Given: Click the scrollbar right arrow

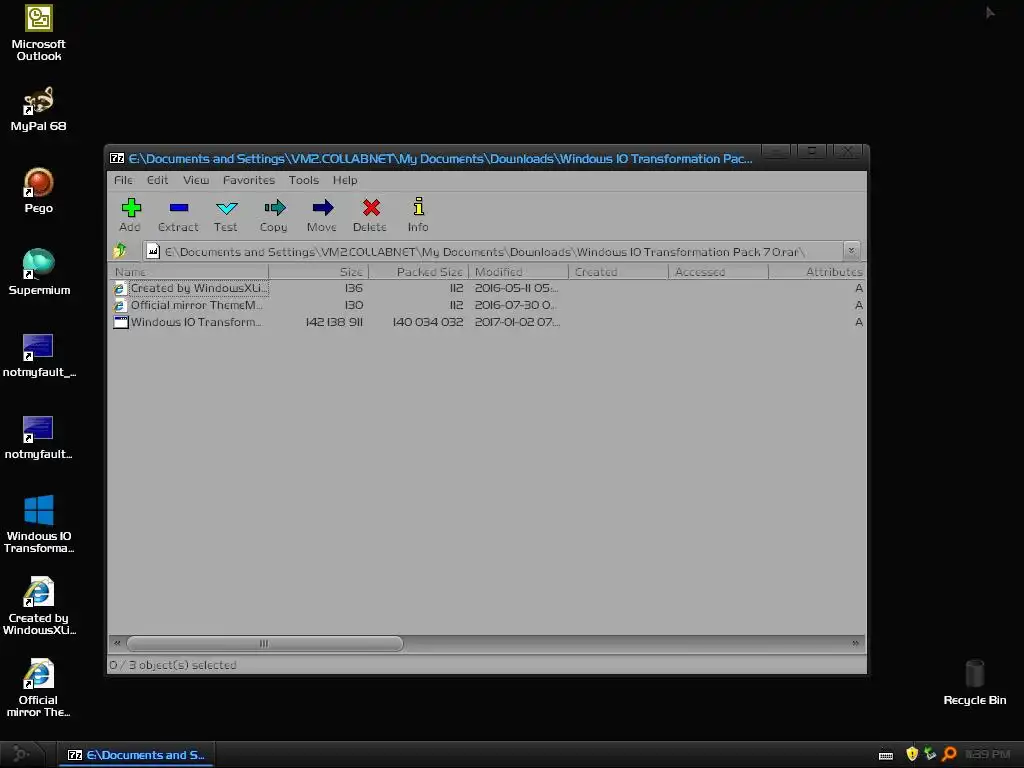Looking at the screenshot, I should click(x=856, y=643).
